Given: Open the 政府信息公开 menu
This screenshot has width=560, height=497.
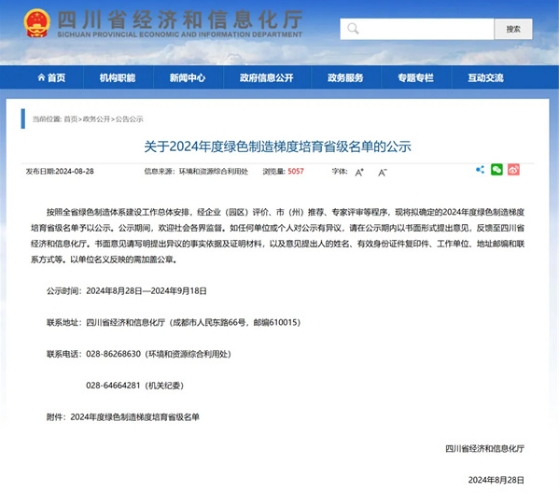Looking at the screenshot, I should 266,77.
